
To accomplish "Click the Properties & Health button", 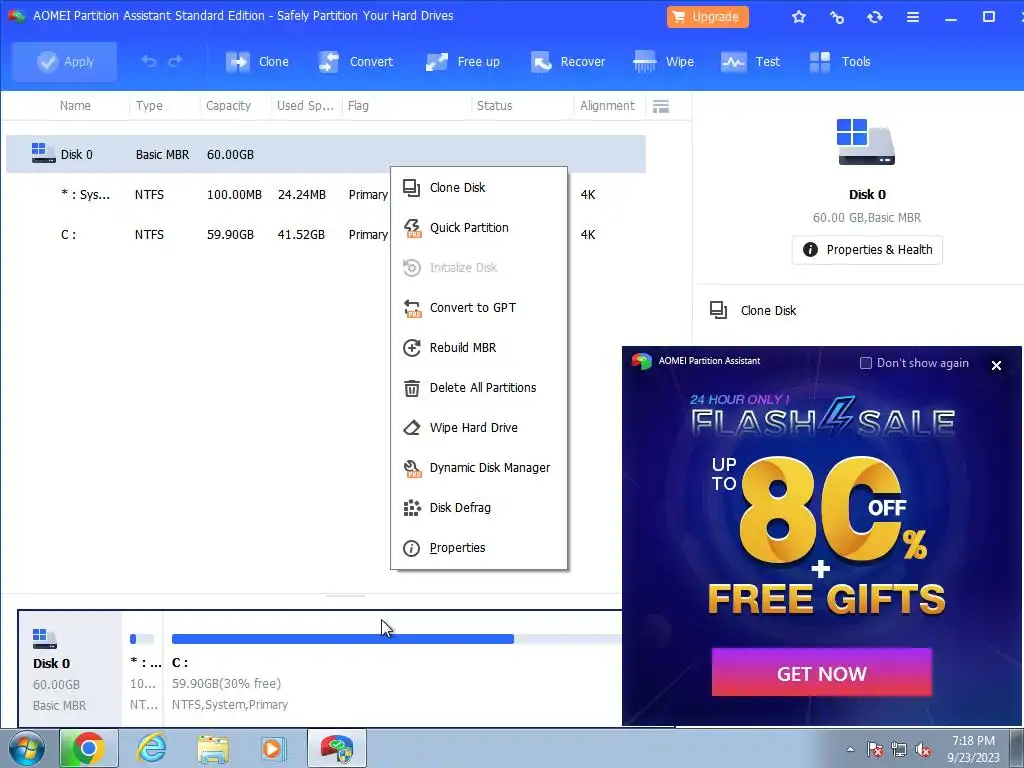I will [867, 249].
